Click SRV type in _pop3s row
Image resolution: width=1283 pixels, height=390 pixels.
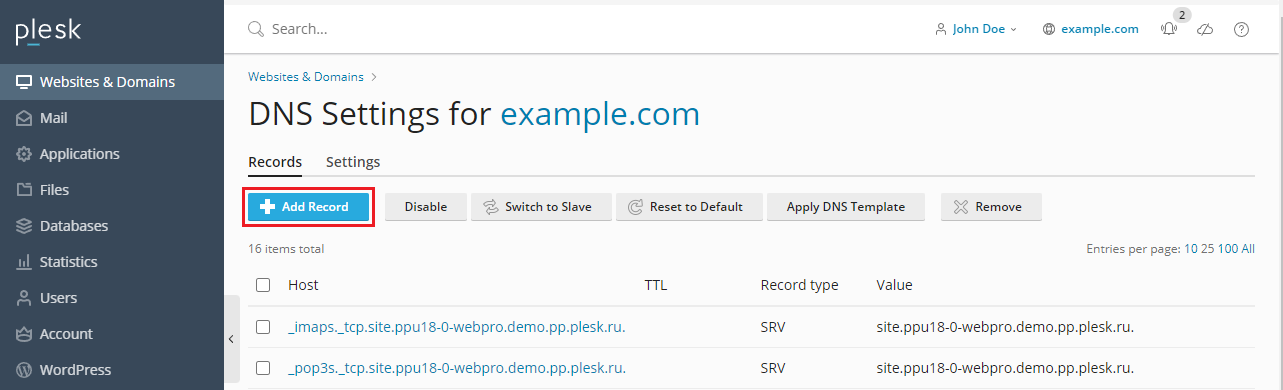773,368
